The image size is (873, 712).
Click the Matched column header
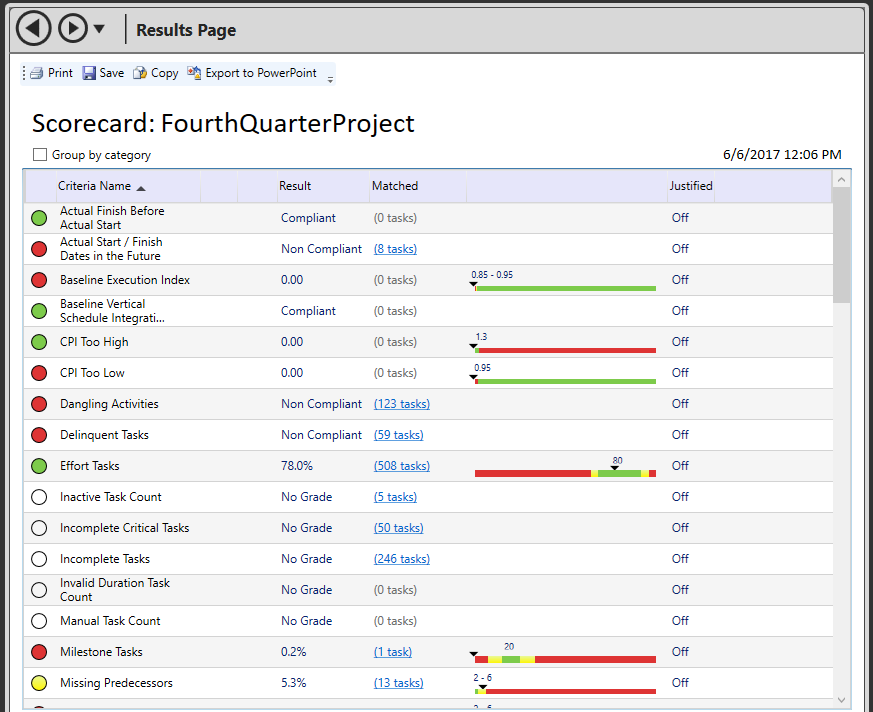coord(395,186)
